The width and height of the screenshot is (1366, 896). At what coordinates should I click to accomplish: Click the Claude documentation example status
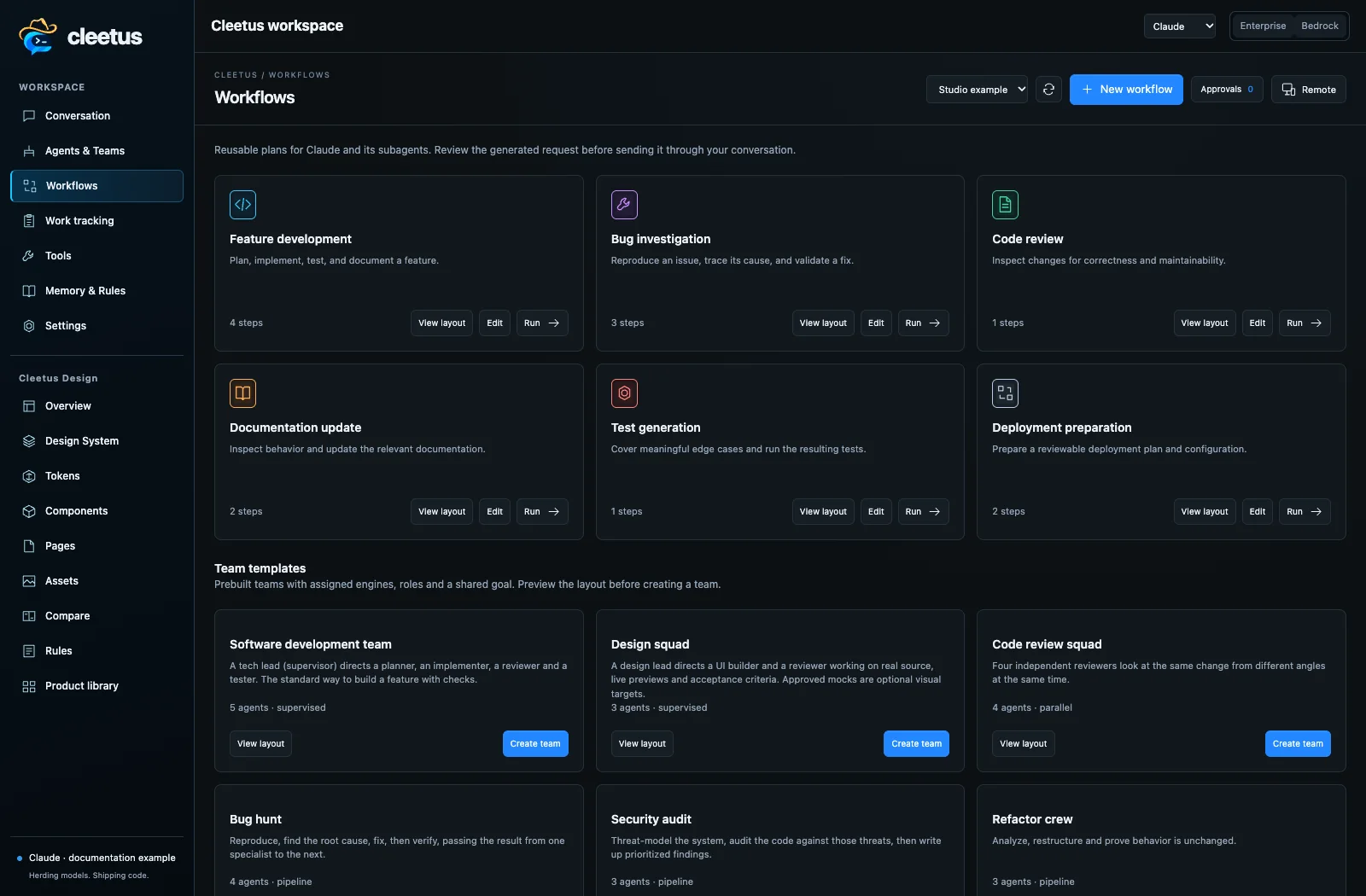(x=96, y=858)
